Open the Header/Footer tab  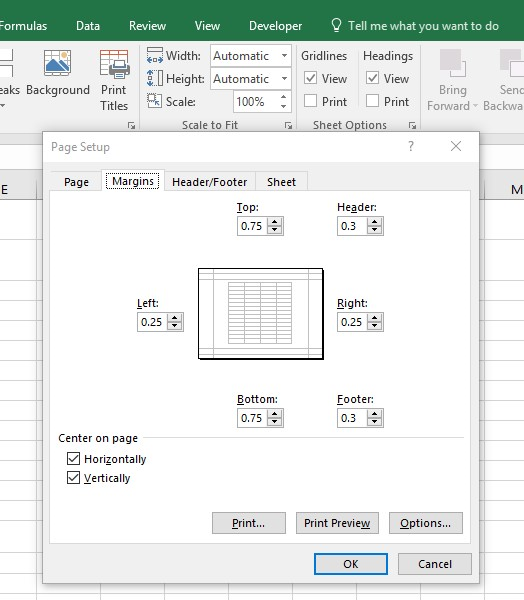[x=210, y=182]
